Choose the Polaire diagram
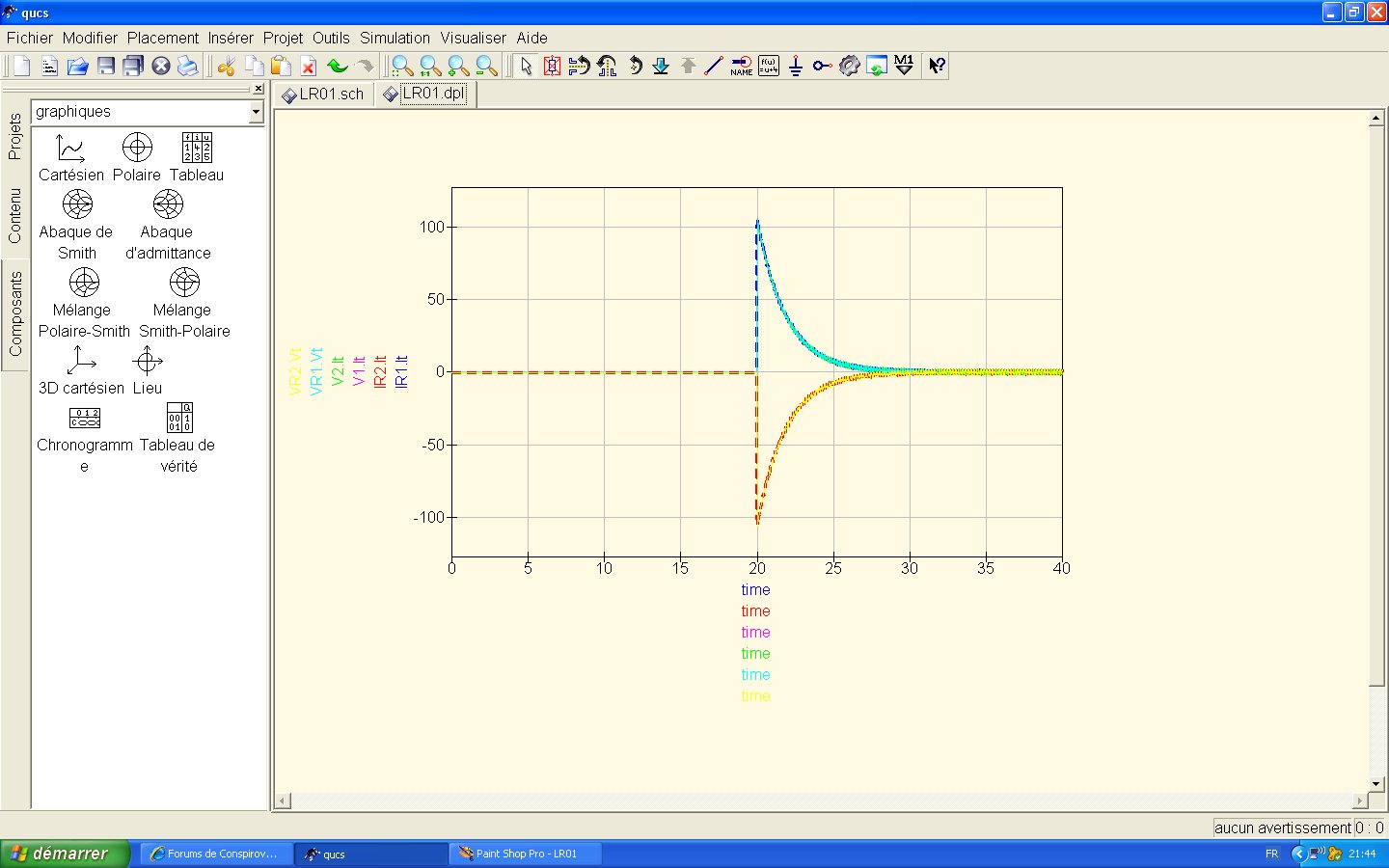This screenshot has width=1389, height=868. [x=137, y=158]
